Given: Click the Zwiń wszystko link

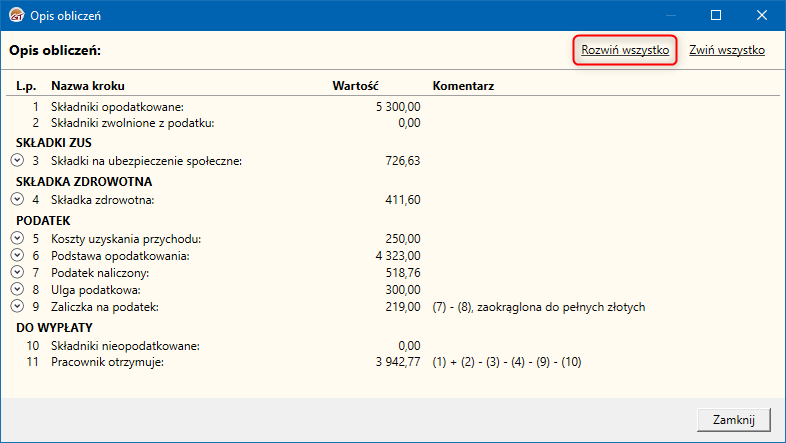Looking at the screenshot, I should (727, 50).
